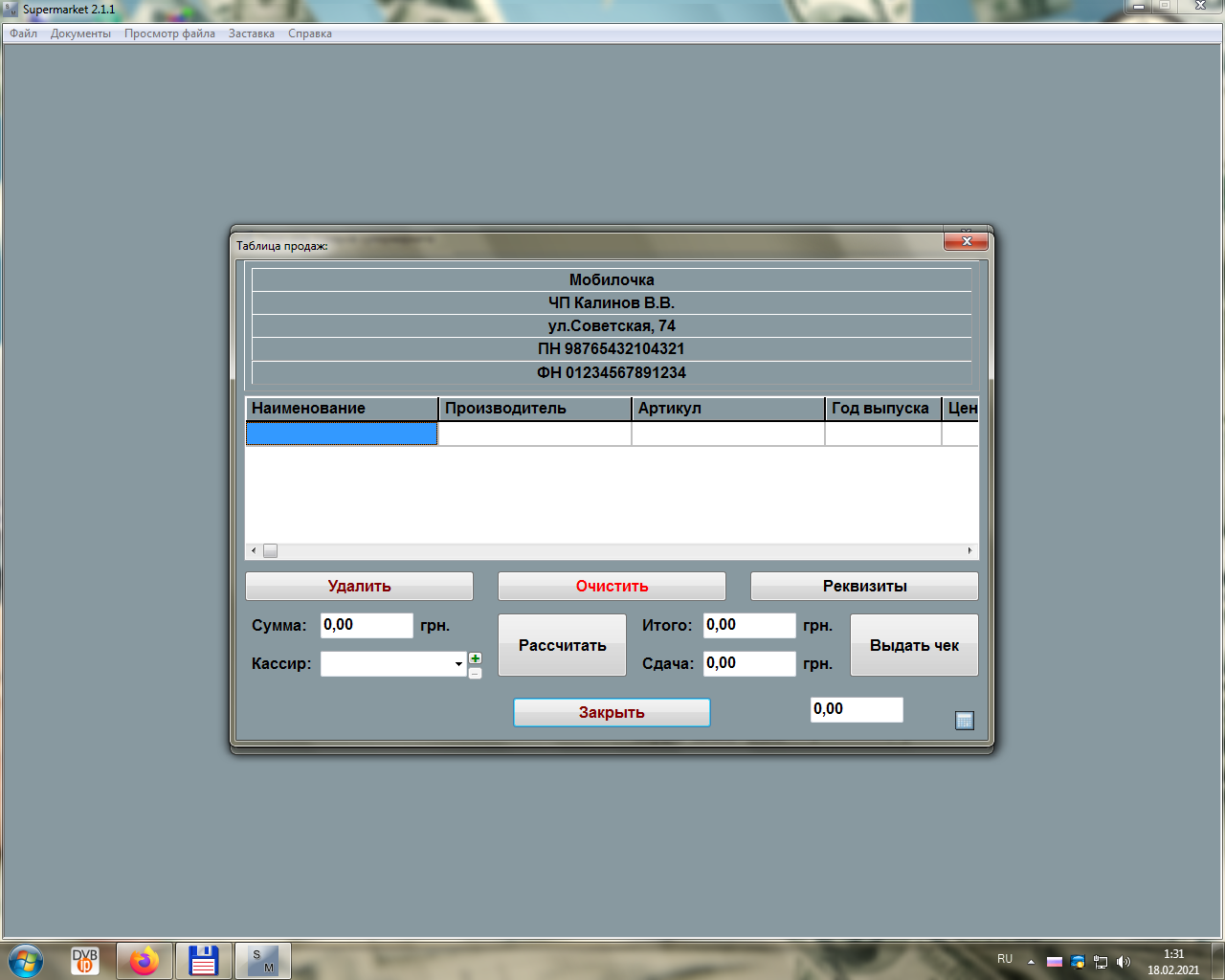Click the network tray icon

[1101, 962]
